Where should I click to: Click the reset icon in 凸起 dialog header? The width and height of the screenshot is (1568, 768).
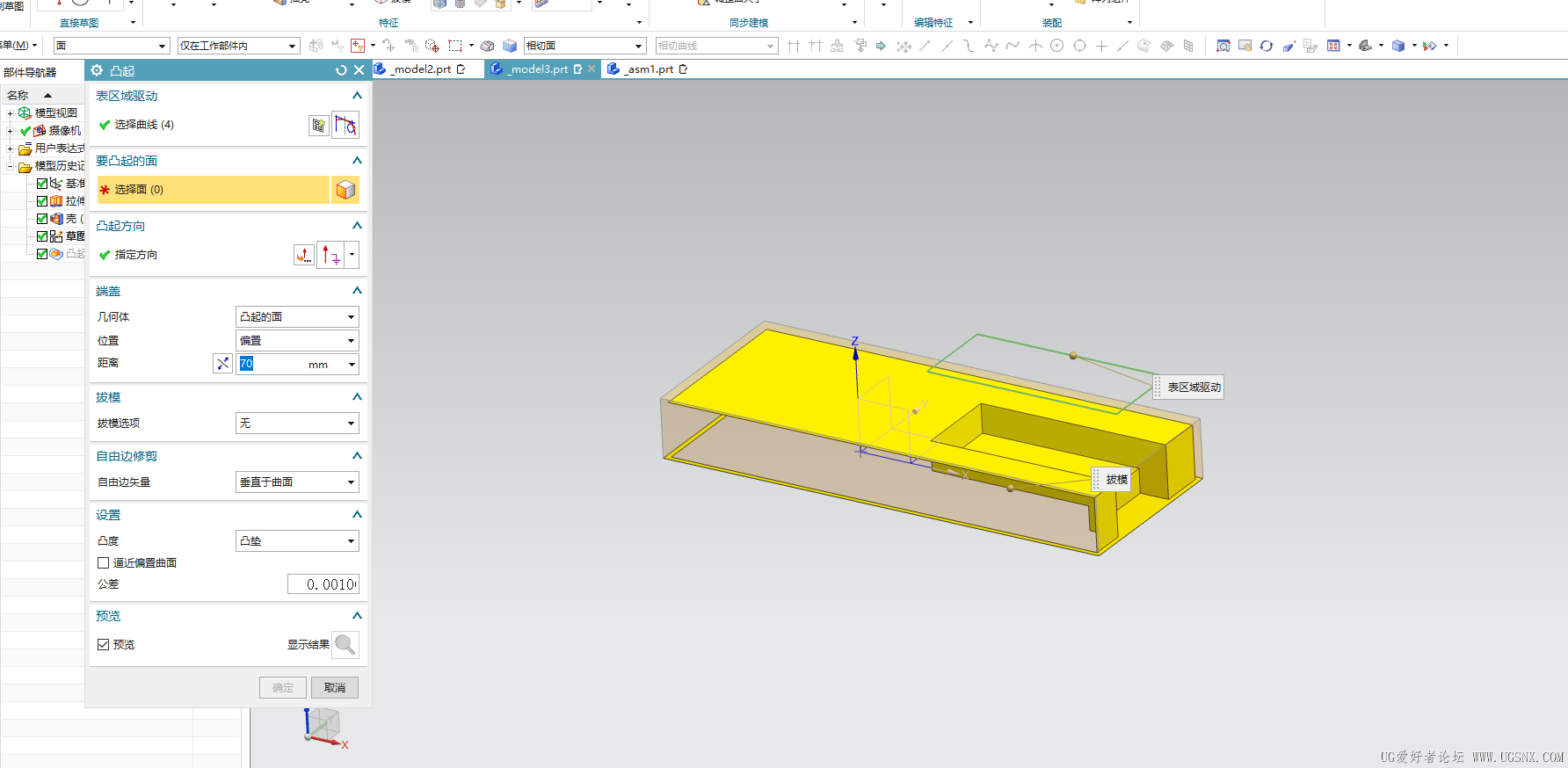(341, 70)
